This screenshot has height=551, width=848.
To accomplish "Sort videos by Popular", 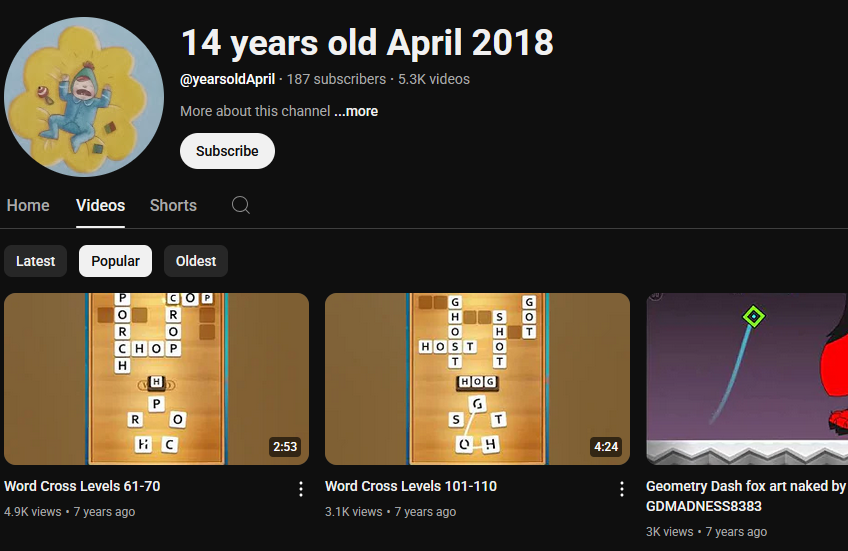I will (115, 261).
